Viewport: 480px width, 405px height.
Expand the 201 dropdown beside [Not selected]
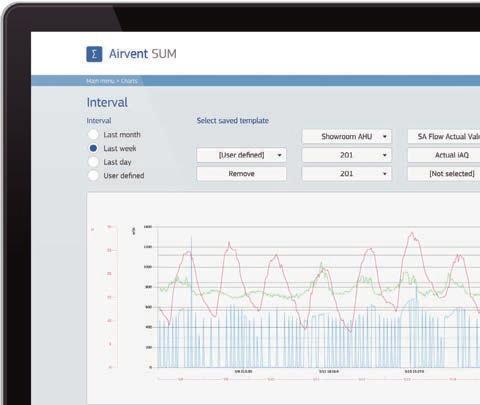[347, 174]
